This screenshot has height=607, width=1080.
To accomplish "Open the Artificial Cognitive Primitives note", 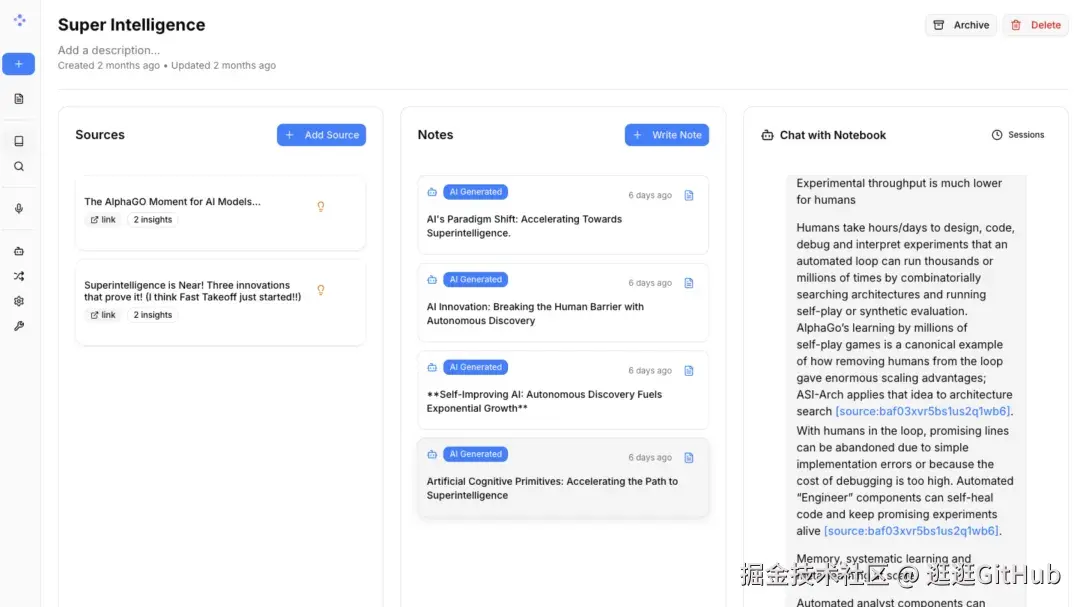I will [552, 488].
